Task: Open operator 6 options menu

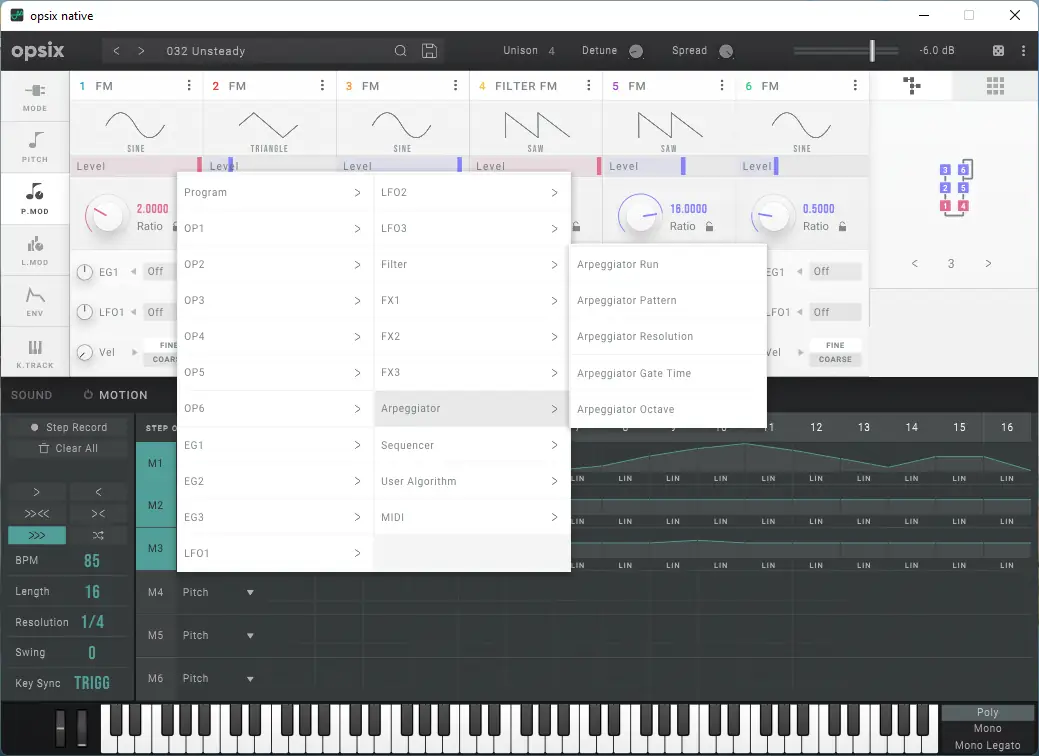Action: 855,85
